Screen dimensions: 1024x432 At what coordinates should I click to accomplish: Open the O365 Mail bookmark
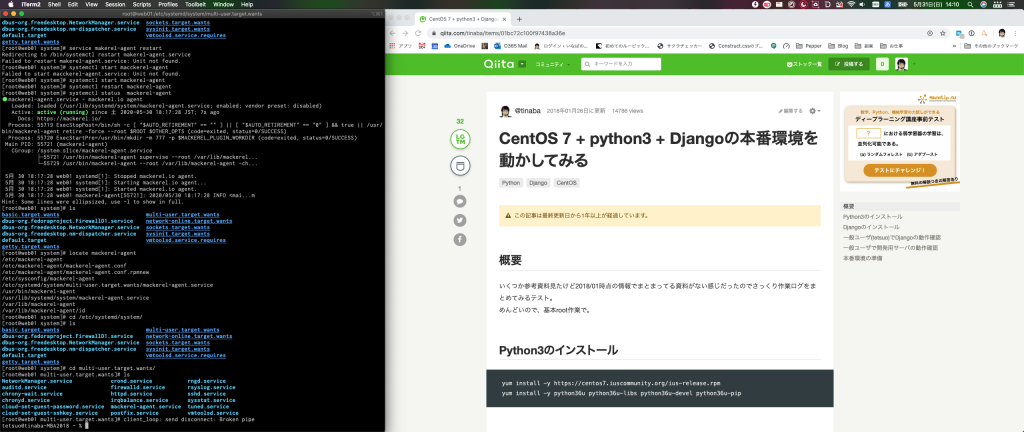[511, 46]
